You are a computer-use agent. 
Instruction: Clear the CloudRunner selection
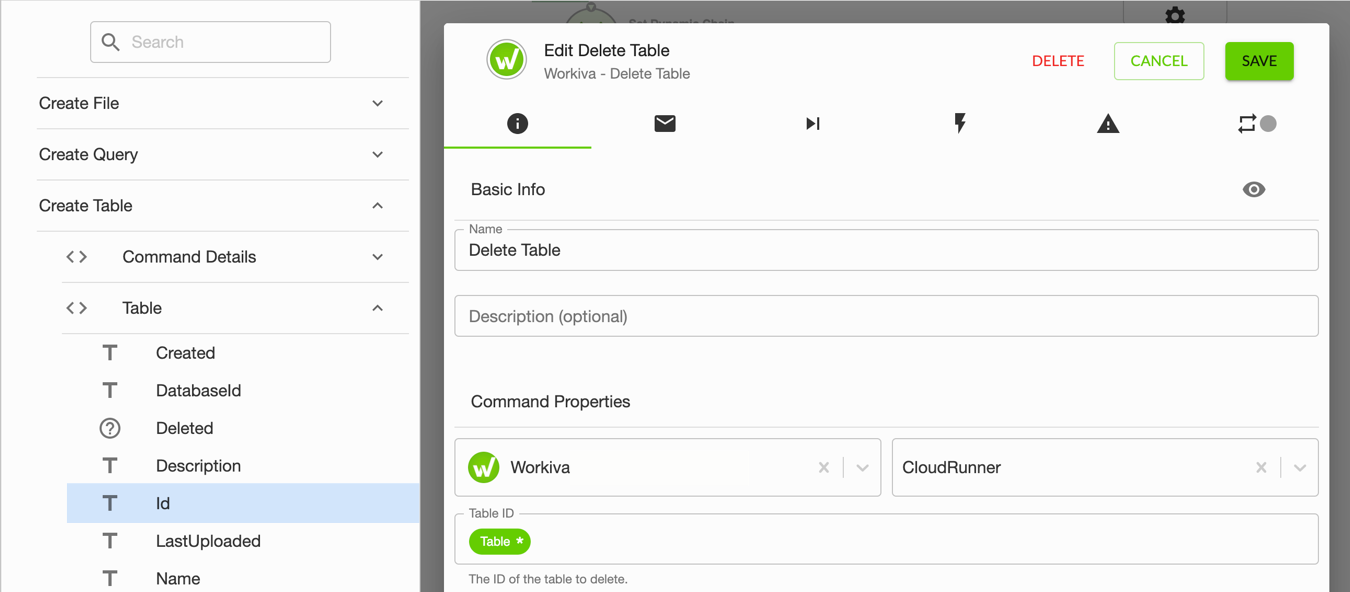[x=1261, y=467]
